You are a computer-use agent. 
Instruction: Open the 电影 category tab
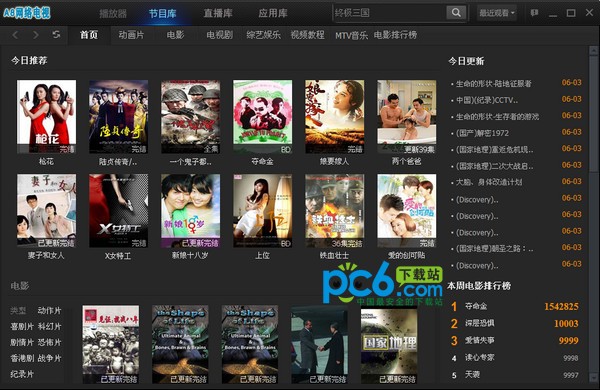(x=175, y=35)
